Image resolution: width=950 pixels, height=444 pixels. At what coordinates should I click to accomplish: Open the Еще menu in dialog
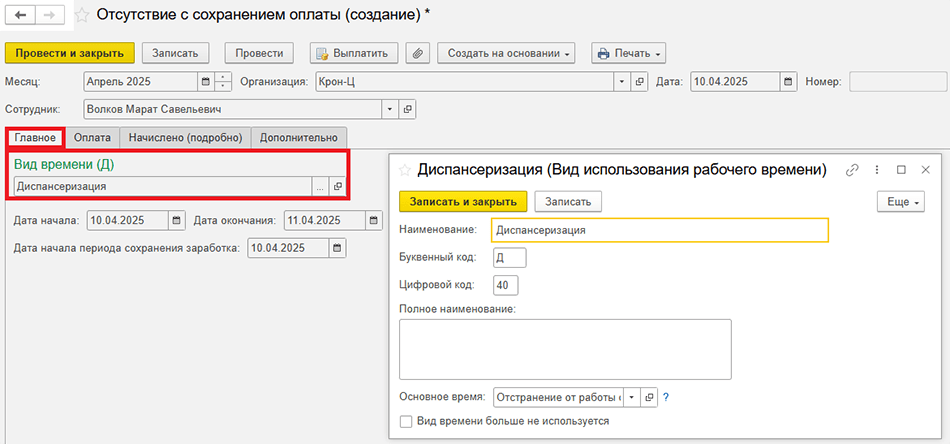(903, 201)
